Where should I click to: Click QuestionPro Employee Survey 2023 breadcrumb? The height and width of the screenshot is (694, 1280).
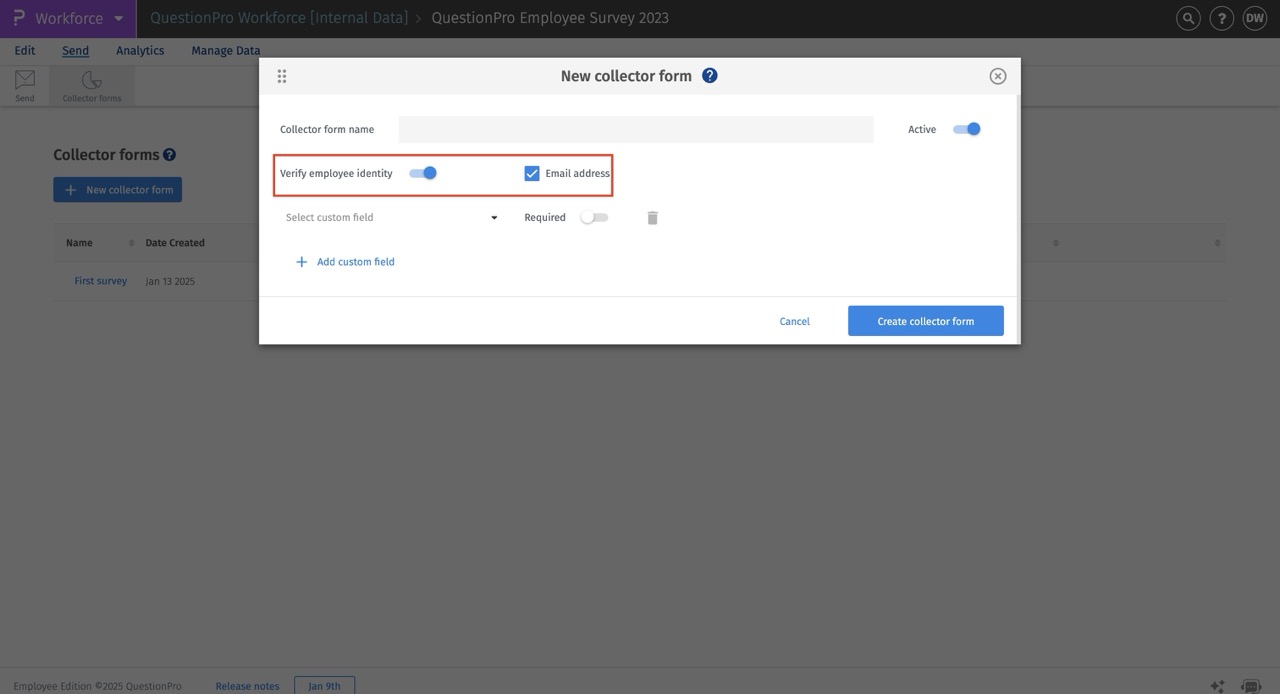coord(550,18)
